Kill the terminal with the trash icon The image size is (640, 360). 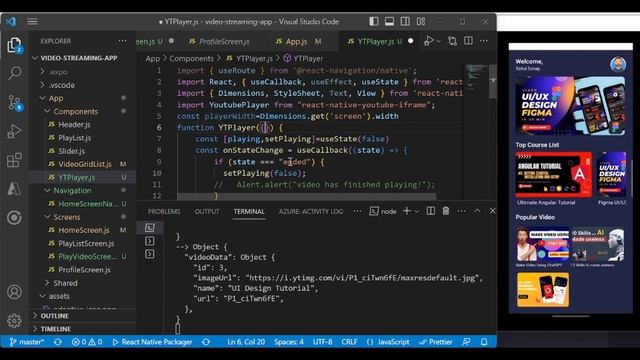coord(446,211)
